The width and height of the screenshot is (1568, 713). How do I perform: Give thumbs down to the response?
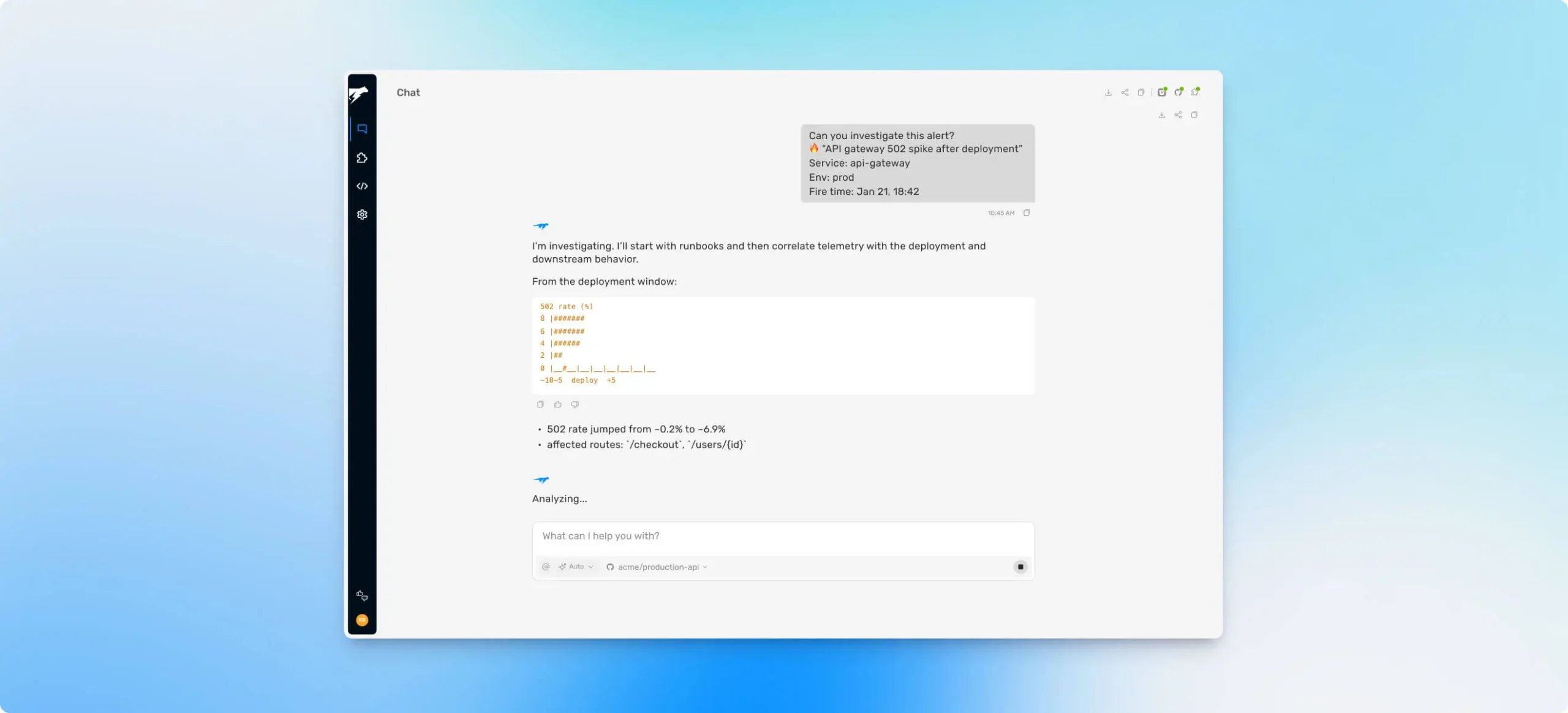pyautogui.click(x=575, y=404)
